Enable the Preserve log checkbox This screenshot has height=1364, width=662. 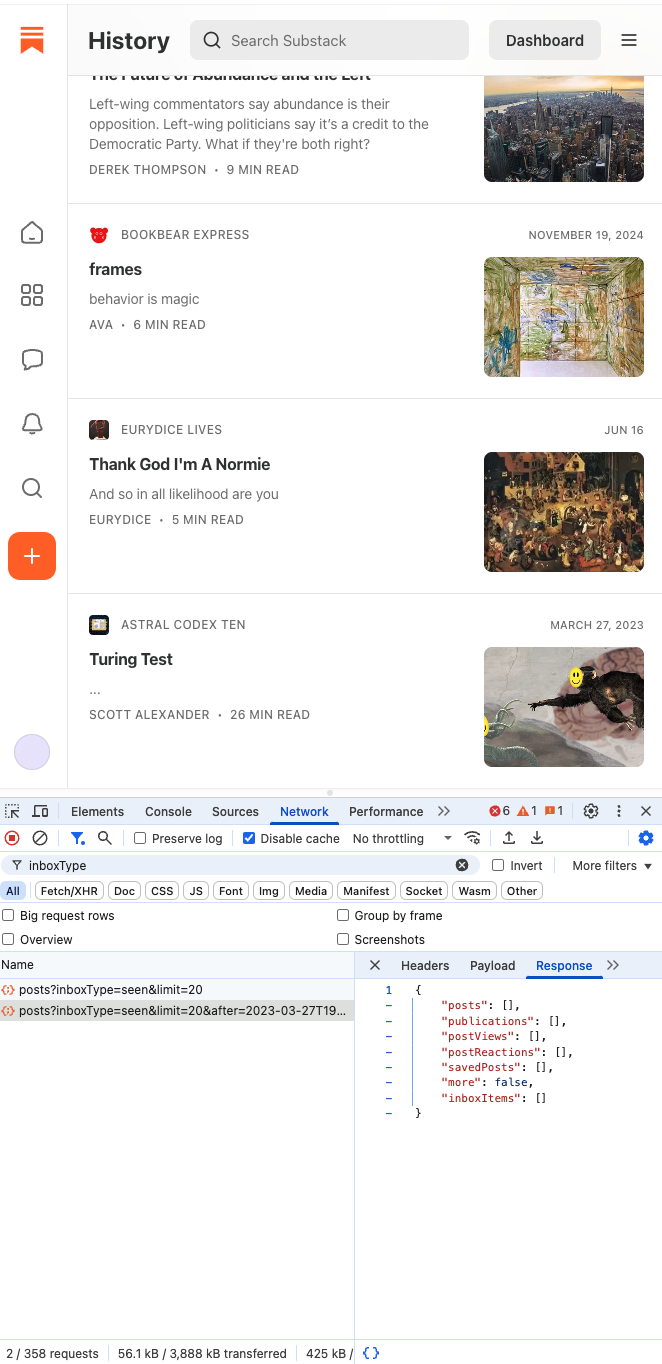pos(140,838)
